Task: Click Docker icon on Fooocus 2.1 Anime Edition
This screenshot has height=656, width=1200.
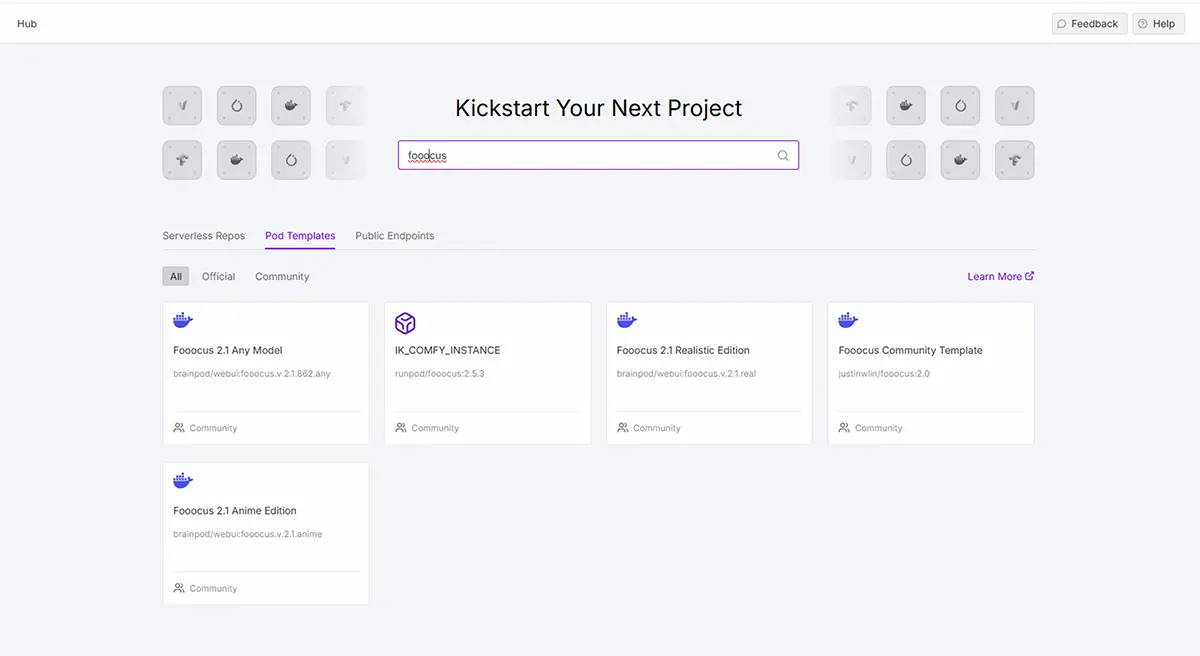Action: tap(183, 481)
